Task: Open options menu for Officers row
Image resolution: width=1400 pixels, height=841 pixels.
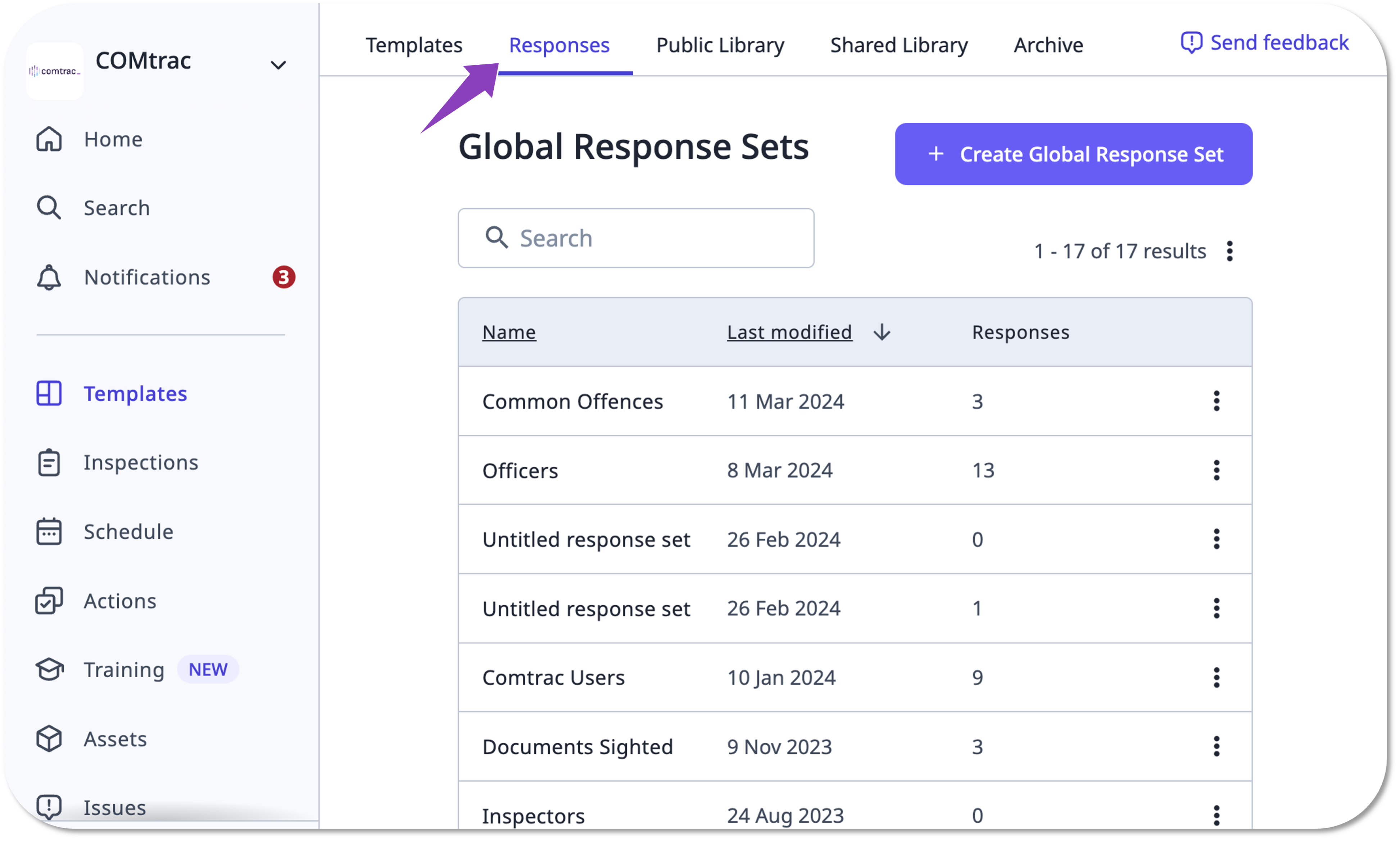Action: [1216, 470]
